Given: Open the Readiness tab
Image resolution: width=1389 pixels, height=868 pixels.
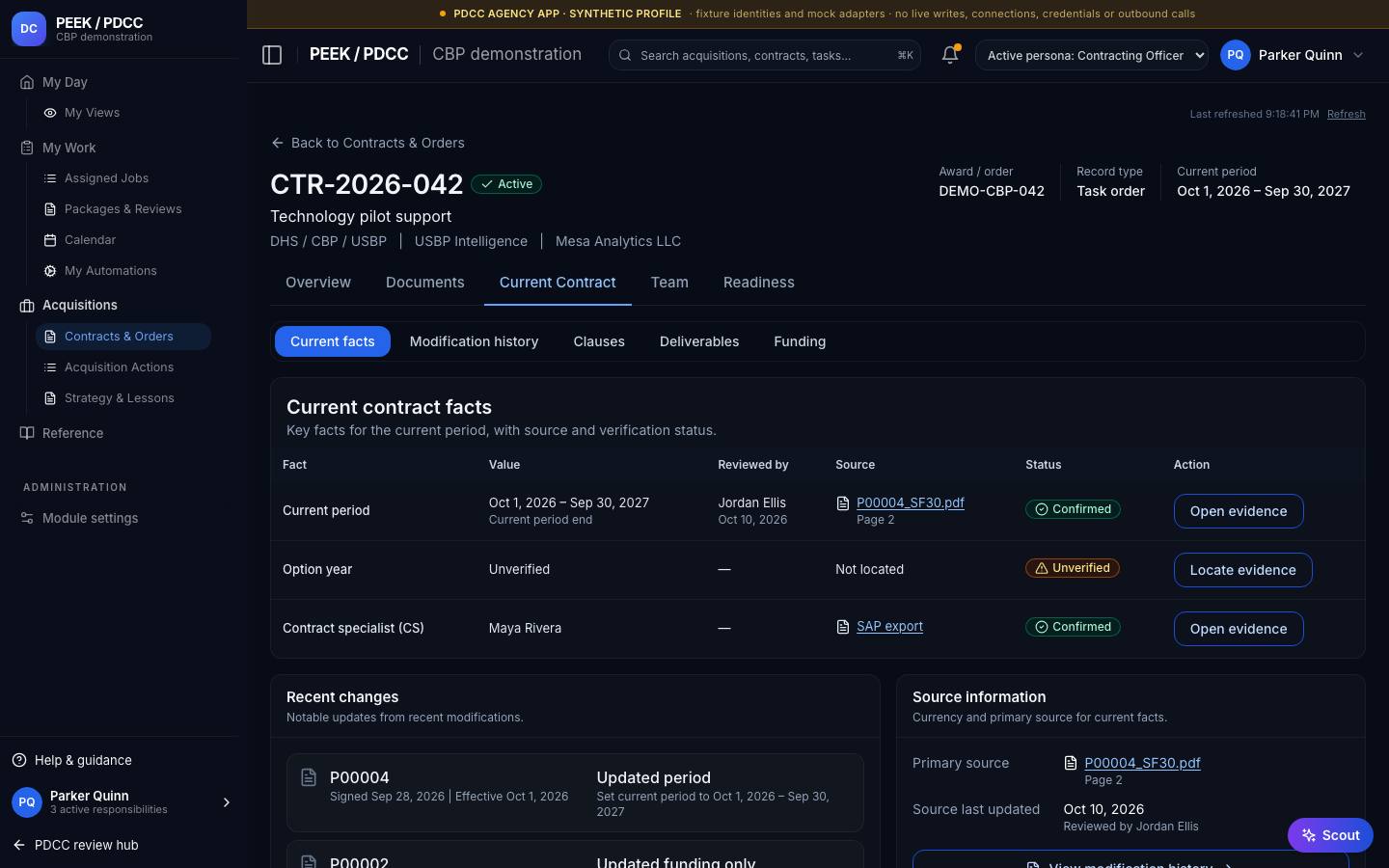Looking at the screenshot, I should 759,283.
